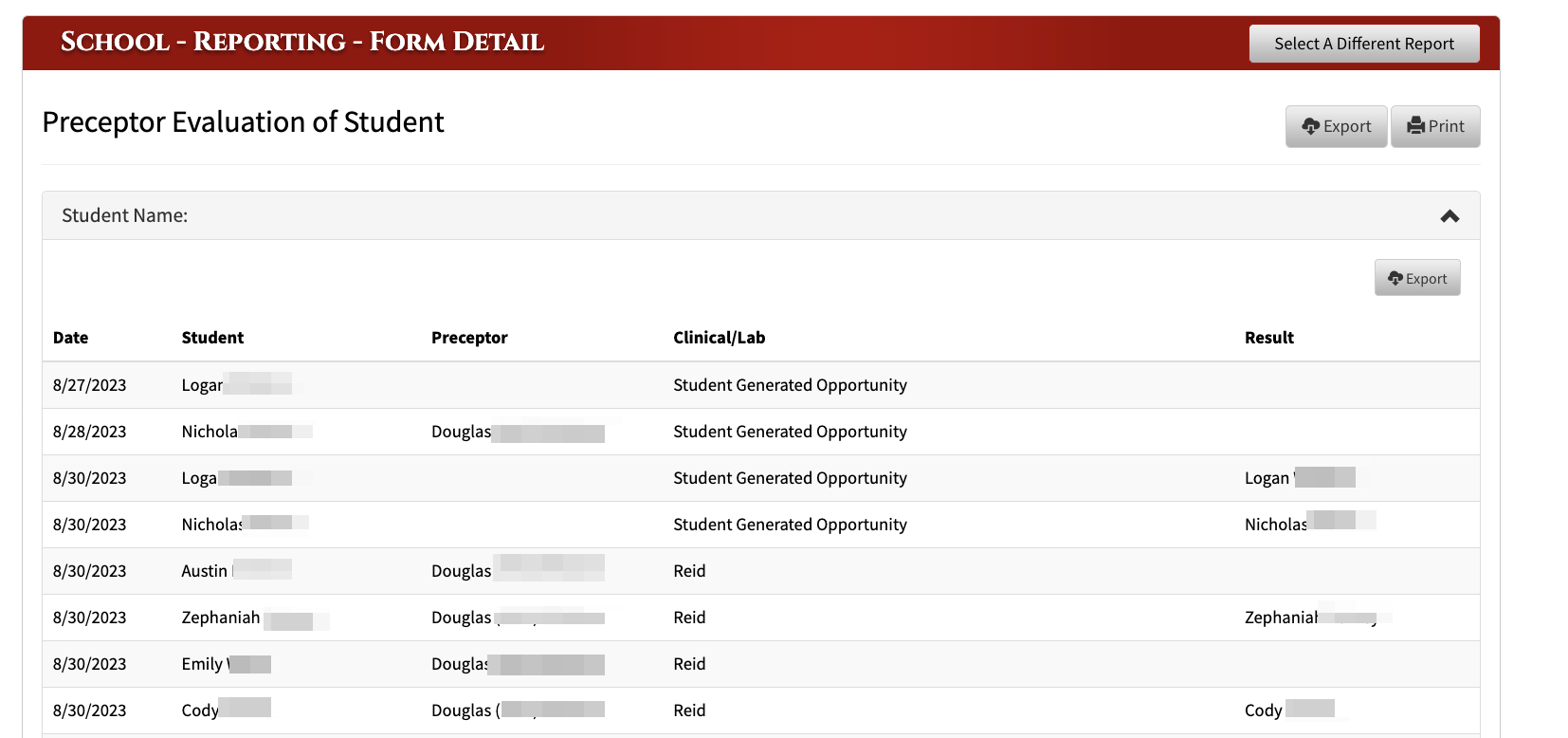This screenshot has height=738, width=1568.
Task: Click the Select A Different Report button
Action: pos(1363,44)
